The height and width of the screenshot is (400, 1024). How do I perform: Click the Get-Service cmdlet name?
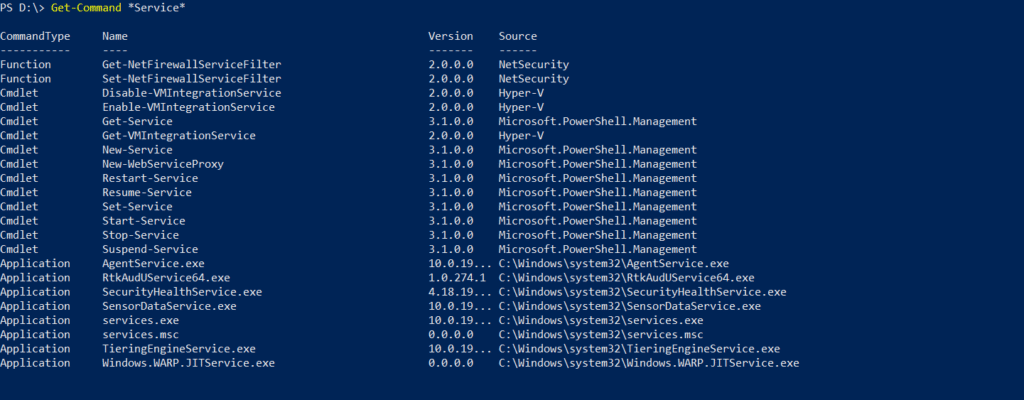(x=137, y=122)
